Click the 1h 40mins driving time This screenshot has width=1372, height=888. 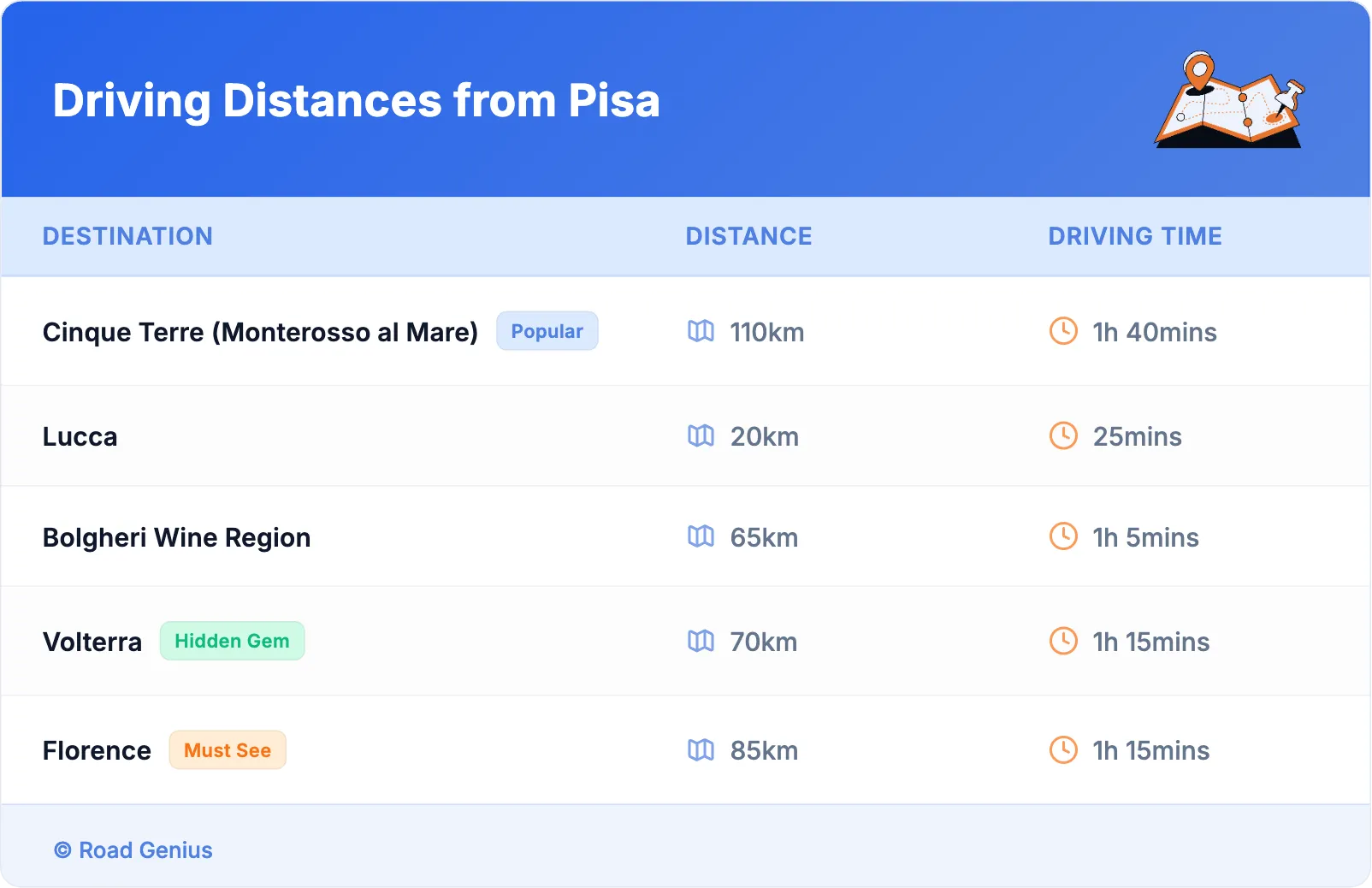(1155, 332)
